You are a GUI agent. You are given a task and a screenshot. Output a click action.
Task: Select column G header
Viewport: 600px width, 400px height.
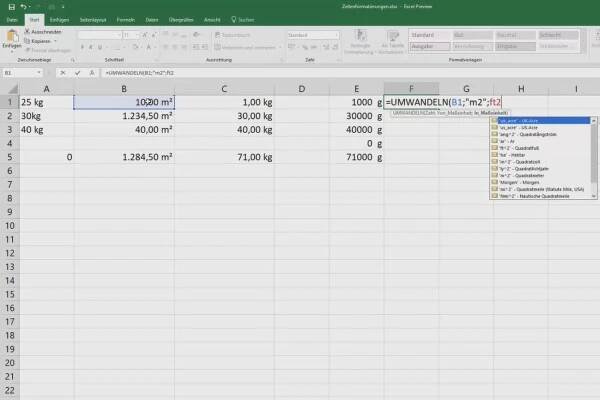point(465,89)
